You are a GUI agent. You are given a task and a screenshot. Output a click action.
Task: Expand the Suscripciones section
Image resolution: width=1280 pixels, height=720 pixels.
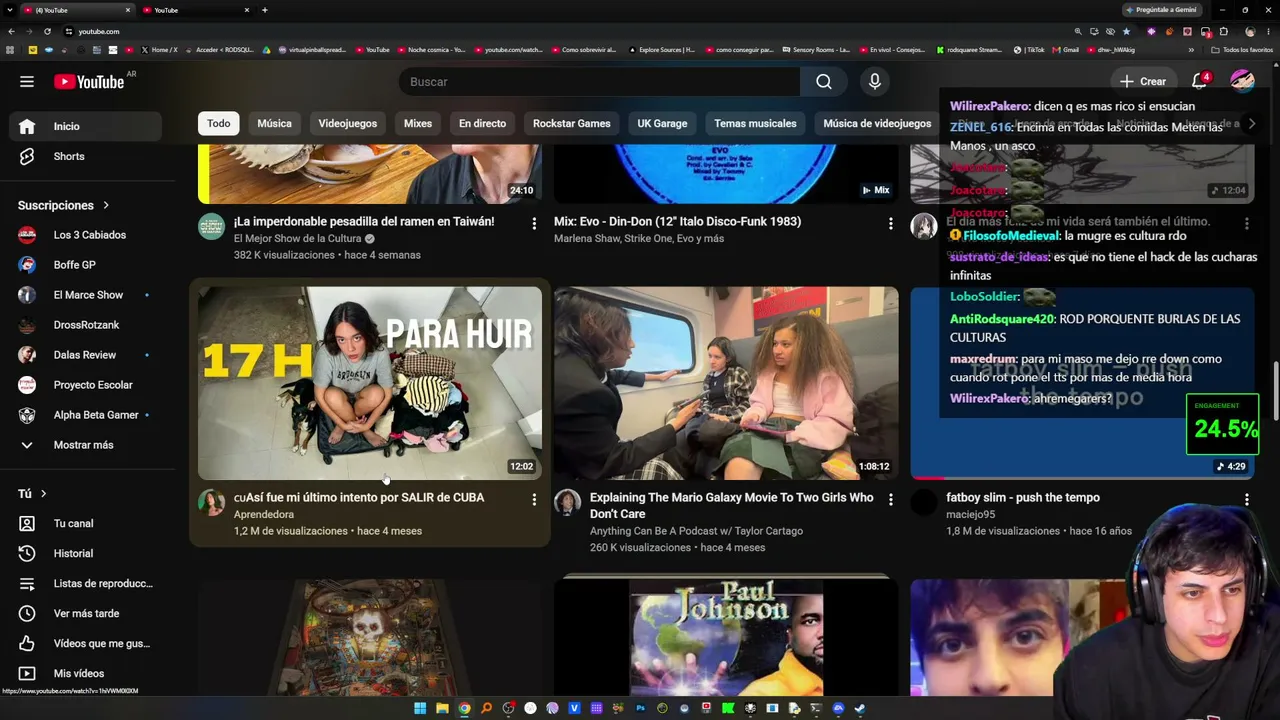coord(64,205)
